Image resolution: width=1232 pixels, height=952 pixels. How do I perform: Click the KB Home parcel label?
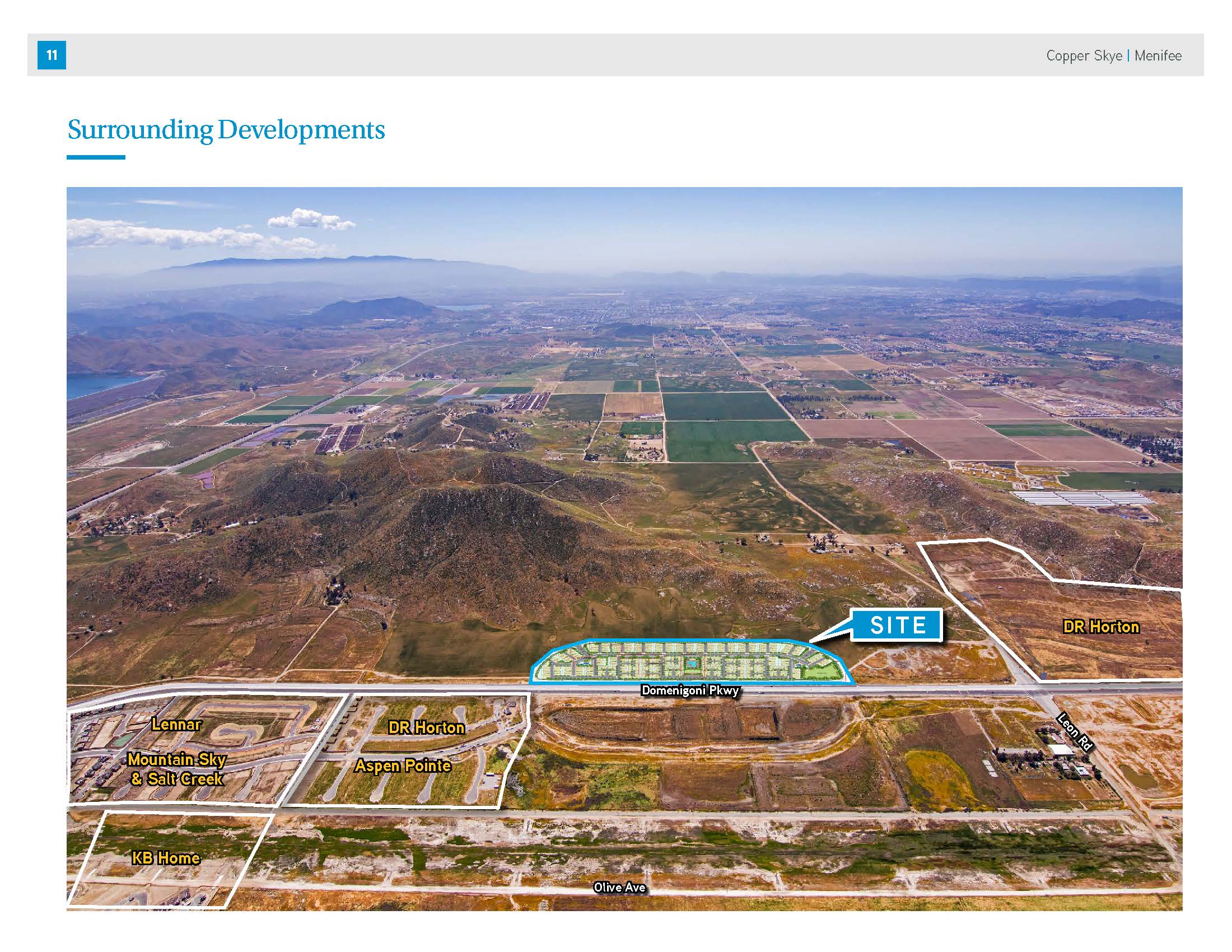pos(165,858)
